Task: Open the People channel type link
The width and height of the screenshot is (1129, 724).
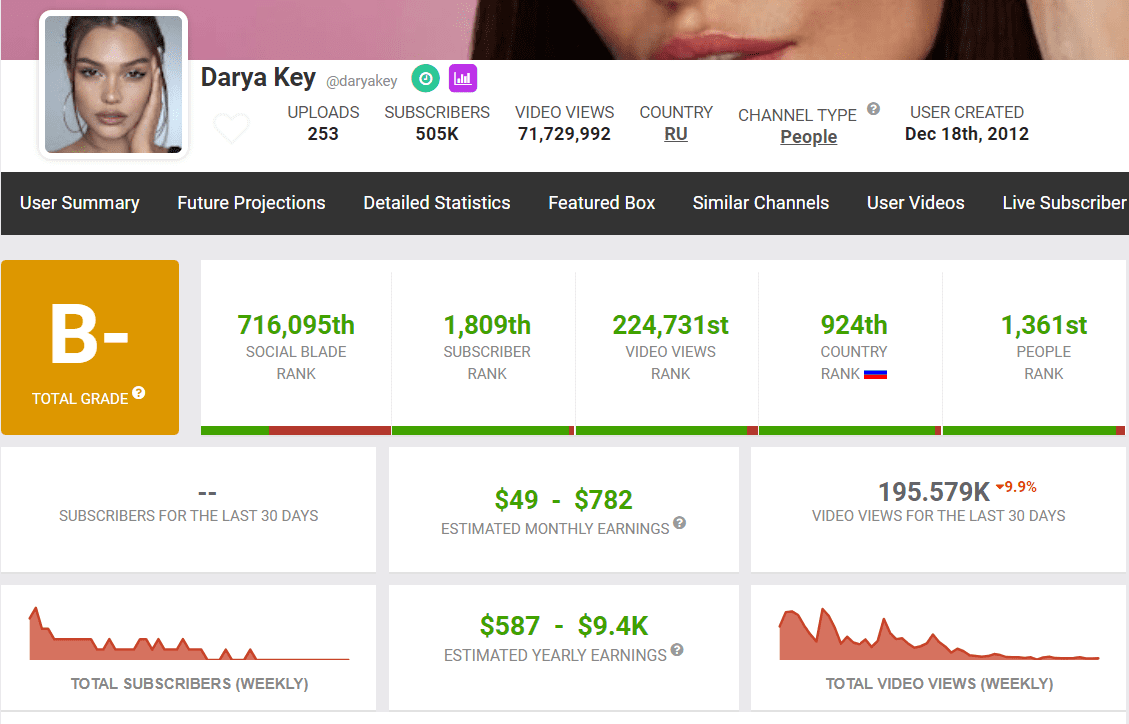Action: (809, 137)
